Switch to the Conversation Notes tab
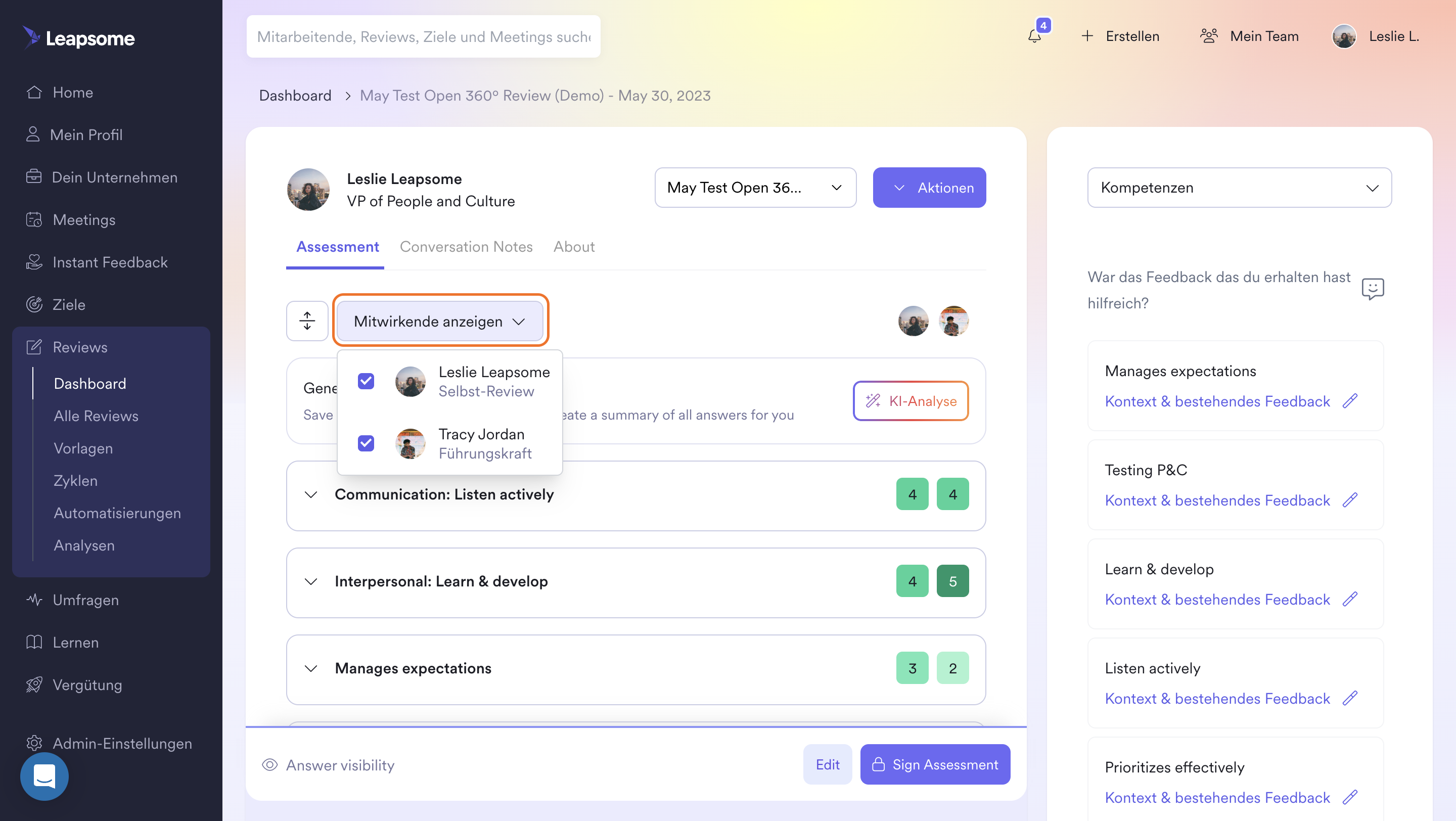1456x821 pixels. [466, 246]
